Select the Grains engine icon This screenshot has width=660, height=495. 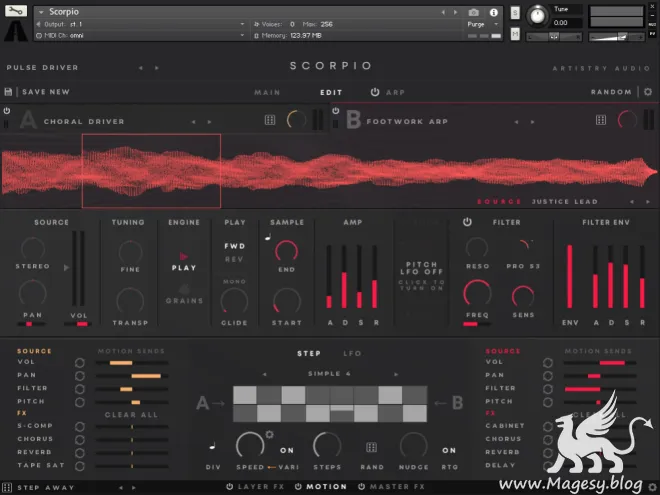(184, 289)
